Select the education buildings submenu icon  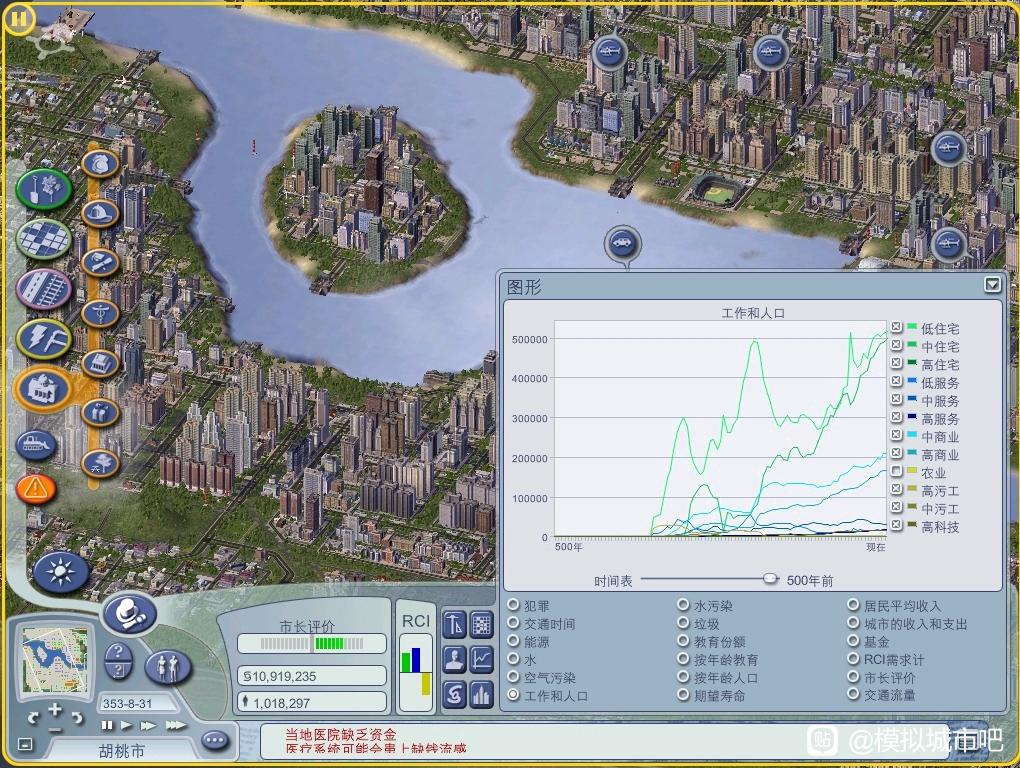100,263
